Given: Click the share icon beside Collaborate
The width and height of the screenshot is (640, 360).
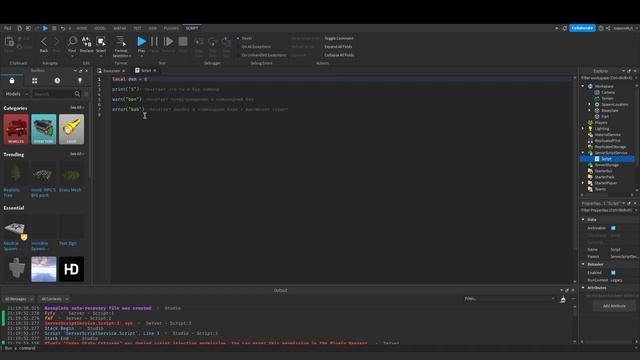Looking at the screenshot, I should click(x=608, y=28).
